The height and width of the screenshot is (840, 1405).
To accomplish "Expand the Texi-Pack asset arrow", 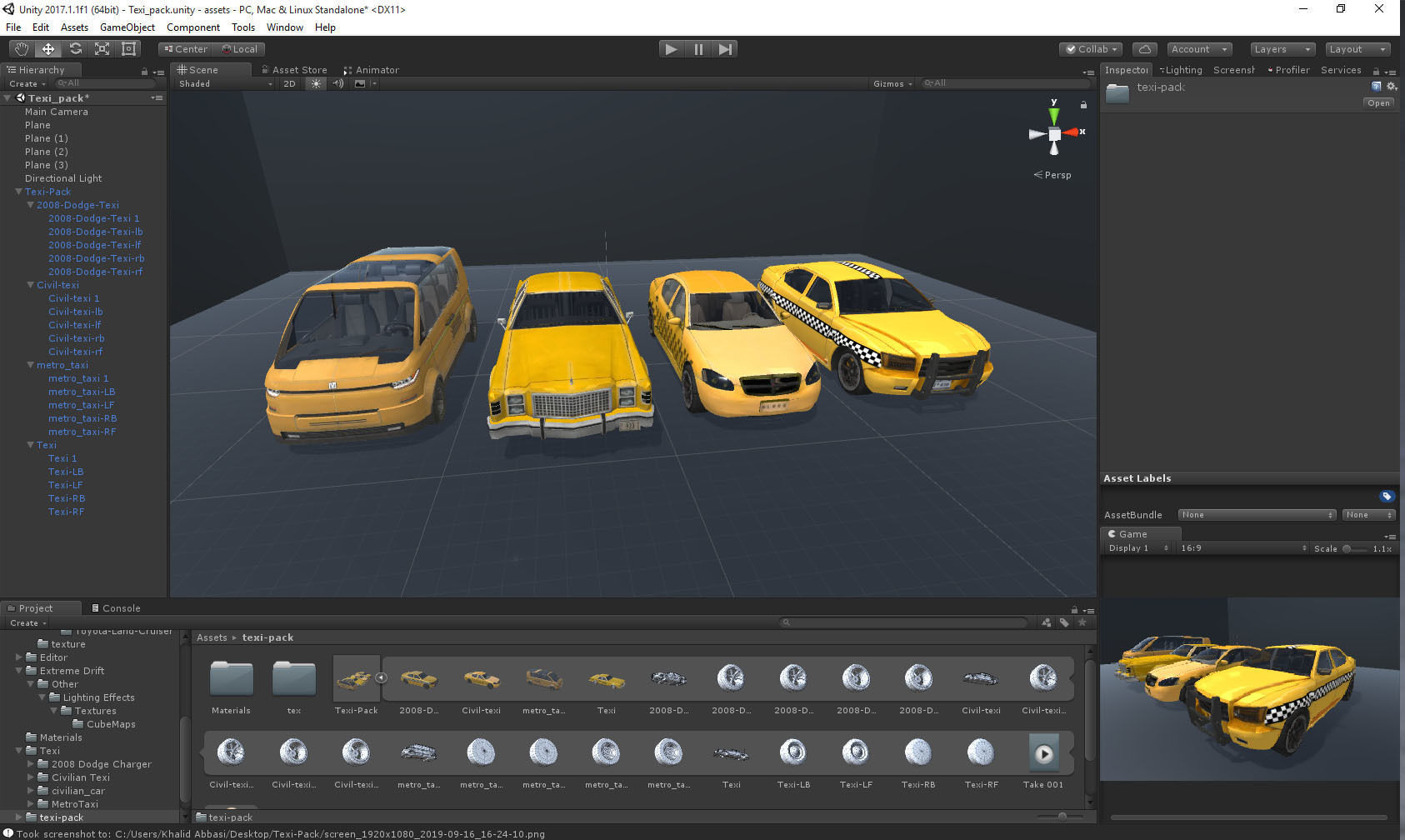I will [381, 677].
